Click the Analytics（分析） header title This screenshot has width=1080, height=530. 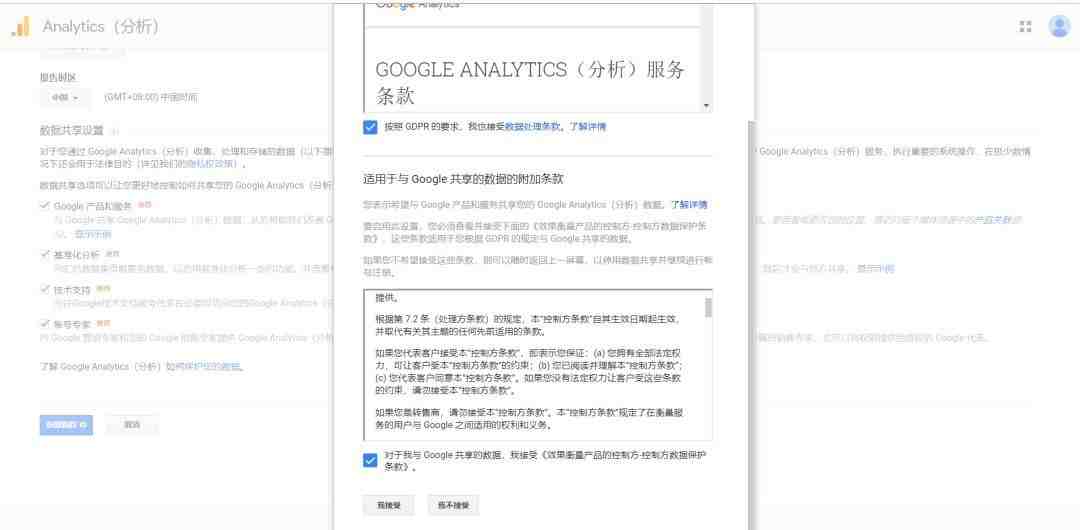tap(101, 27)
